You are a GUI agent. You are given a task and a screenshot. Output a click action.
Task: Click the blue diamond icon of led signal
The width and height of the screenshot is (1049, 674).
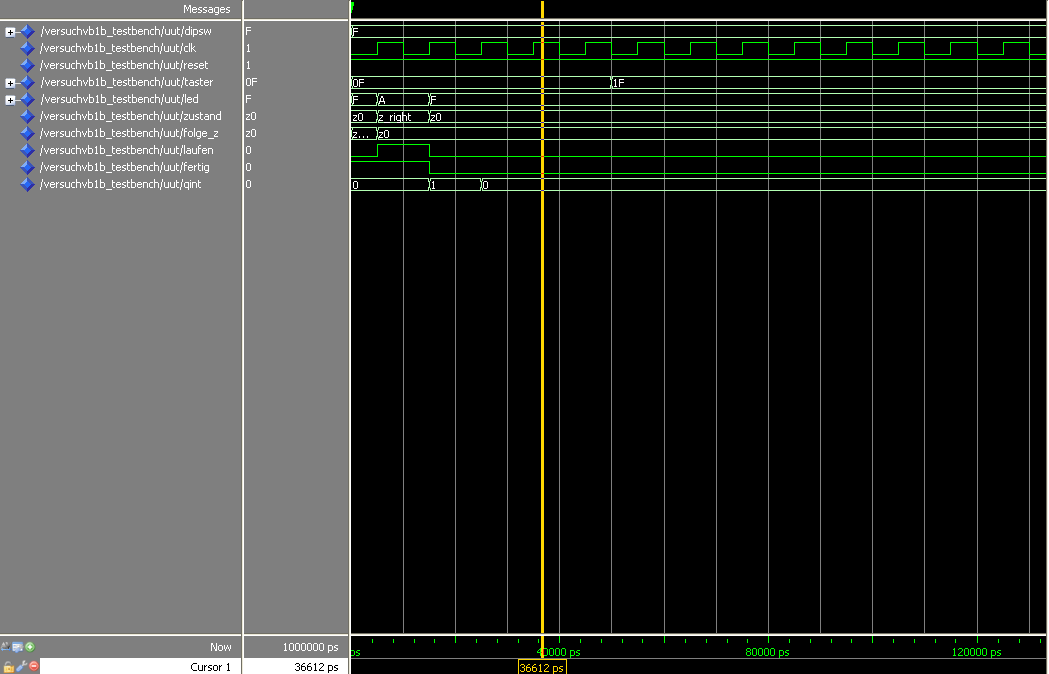pyautogui.click(x=27, y=100)
